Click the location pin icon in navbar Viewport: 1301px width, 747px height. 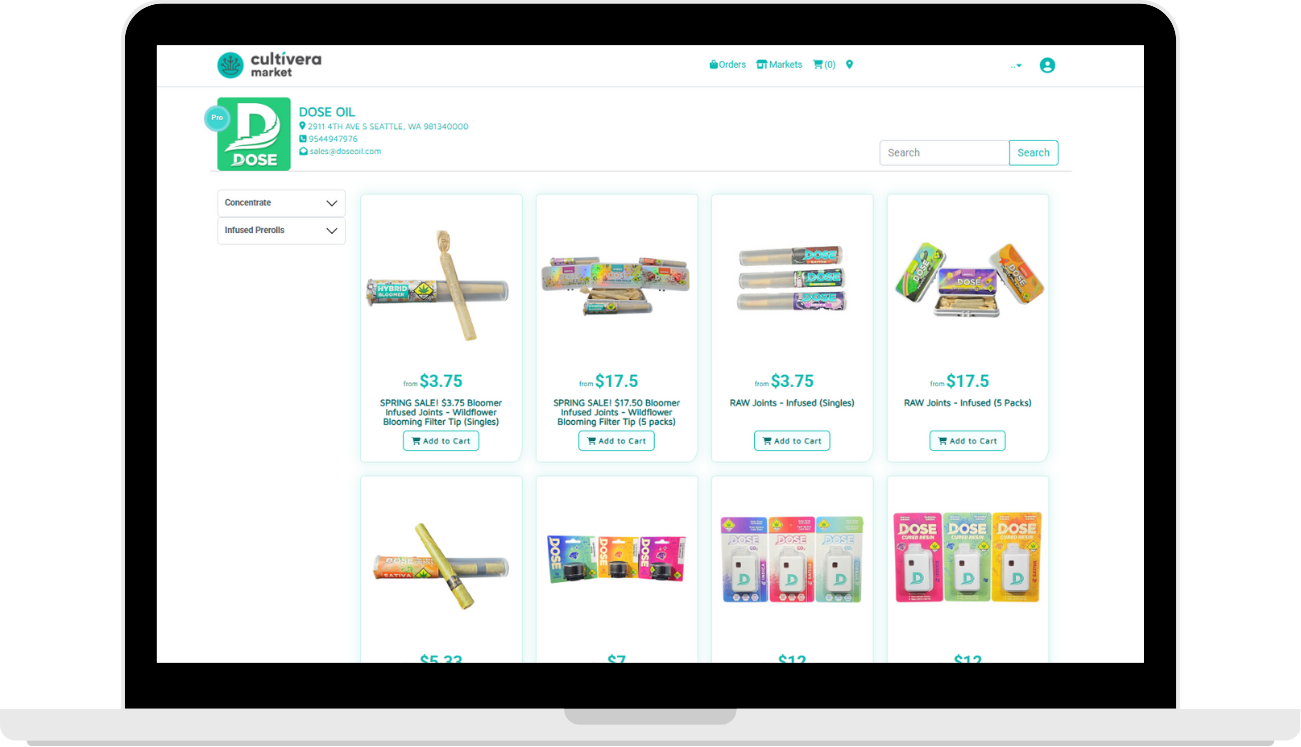point(849,64)
